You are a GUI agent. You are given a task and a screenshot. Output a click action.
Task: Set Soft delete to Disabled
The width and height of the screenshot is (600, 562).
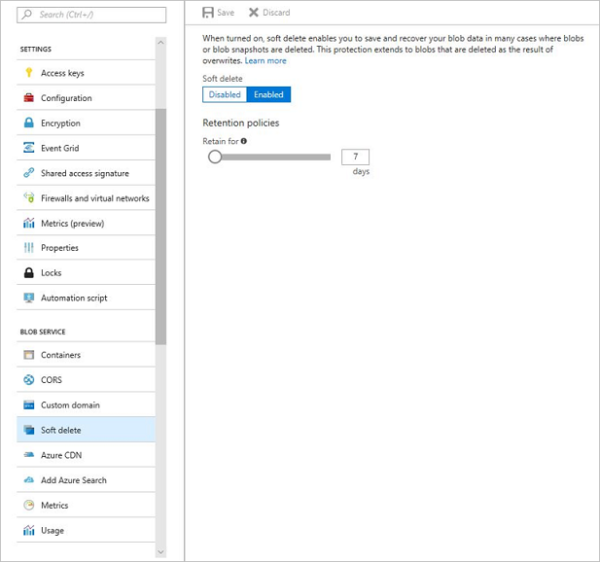point(225,94)
